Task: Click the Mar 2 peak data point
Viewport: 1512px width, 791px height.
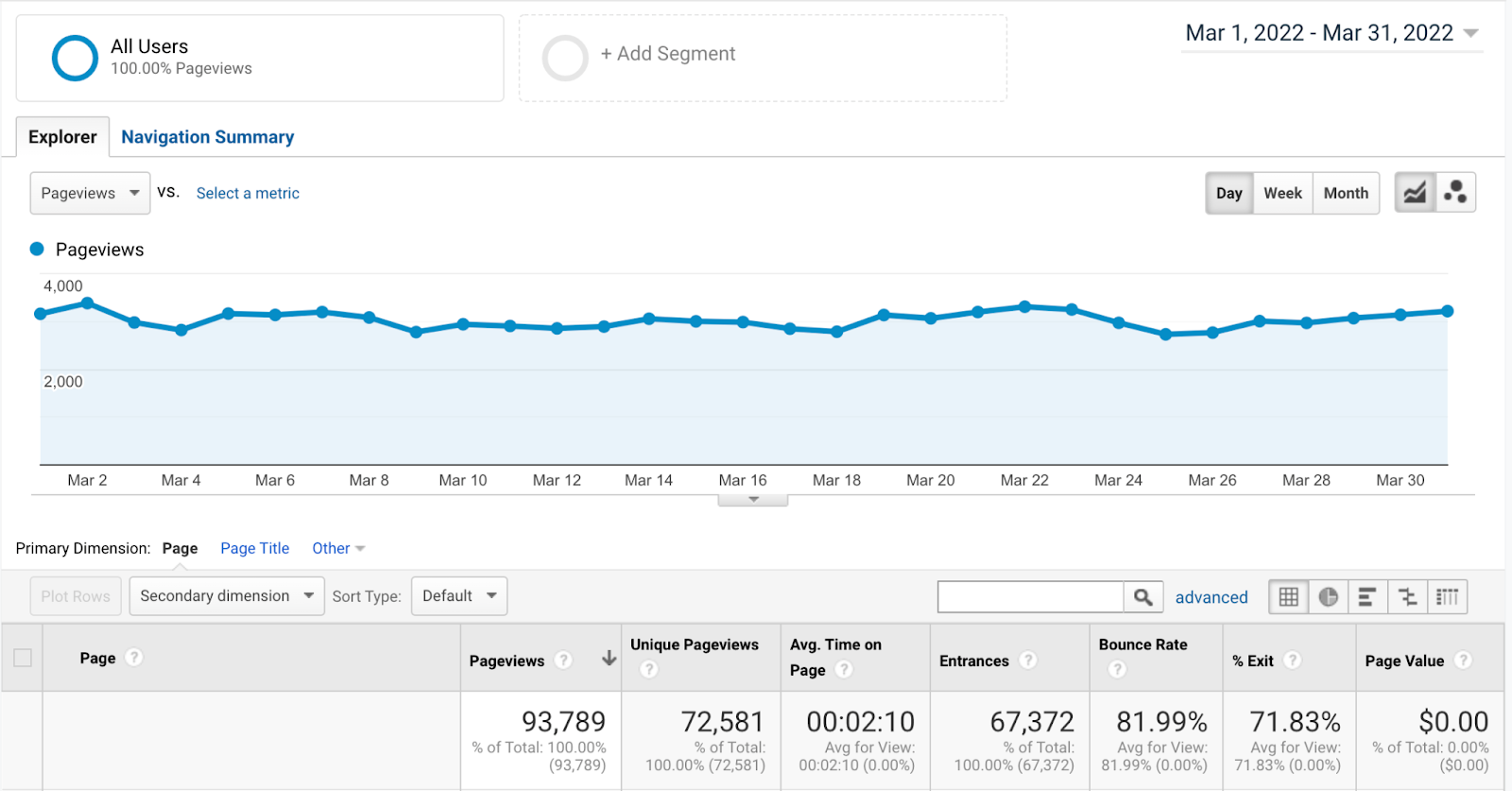Action: coord(87,303)
